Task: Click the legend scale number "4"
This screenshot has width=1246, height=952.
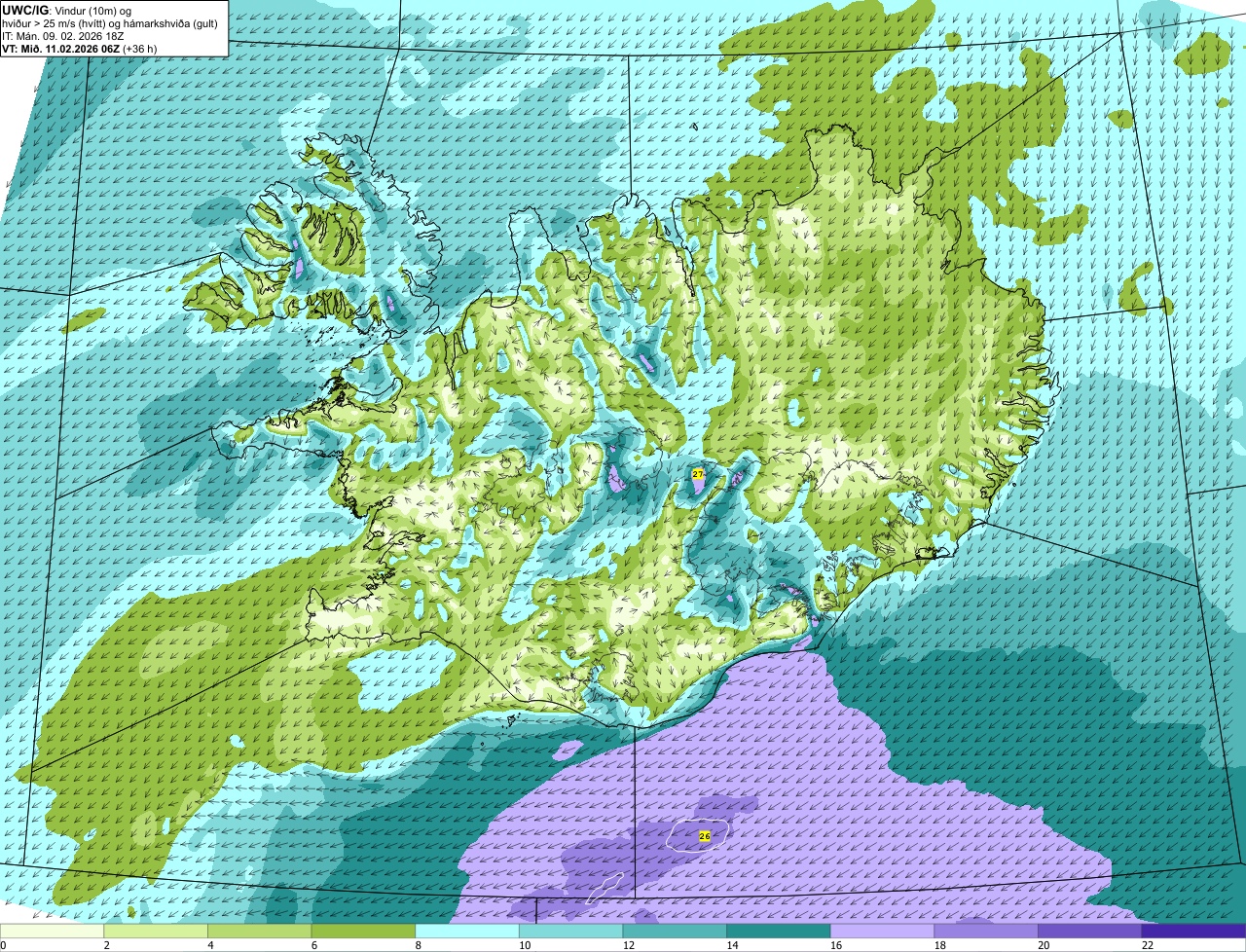Action: (x=210, y=945)
